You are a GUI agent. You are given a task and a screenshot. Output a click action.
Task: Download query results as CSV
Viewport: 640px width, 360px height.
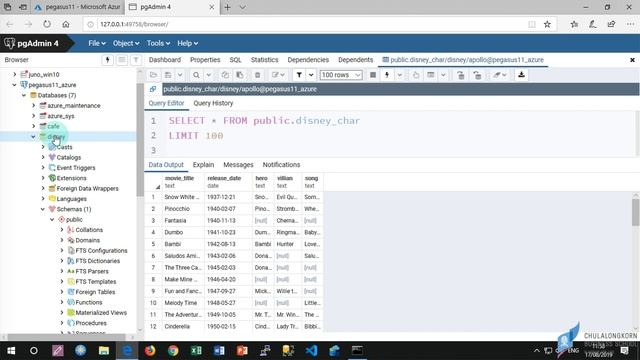(x=521, y=75)
